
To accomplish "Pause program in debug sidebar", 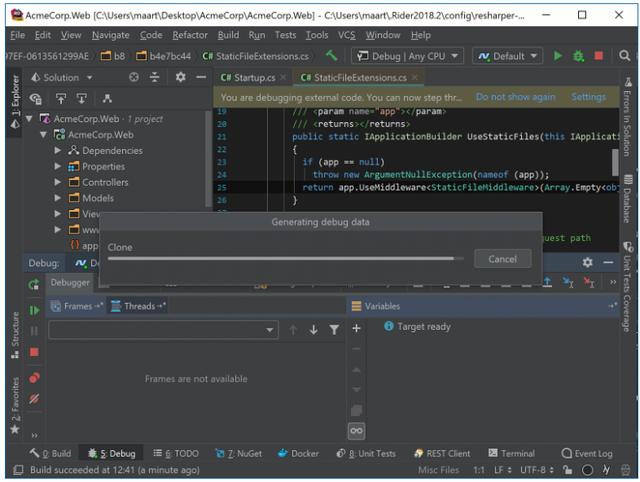I will [34, 331].
